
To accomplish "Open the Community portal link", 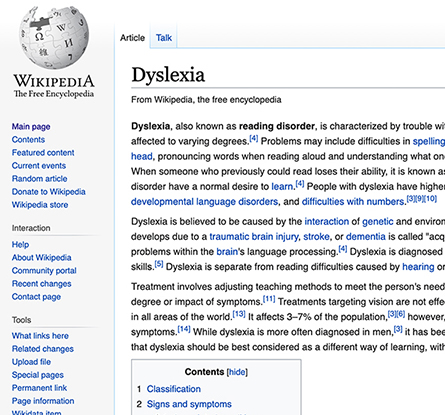I will point(44,271).
